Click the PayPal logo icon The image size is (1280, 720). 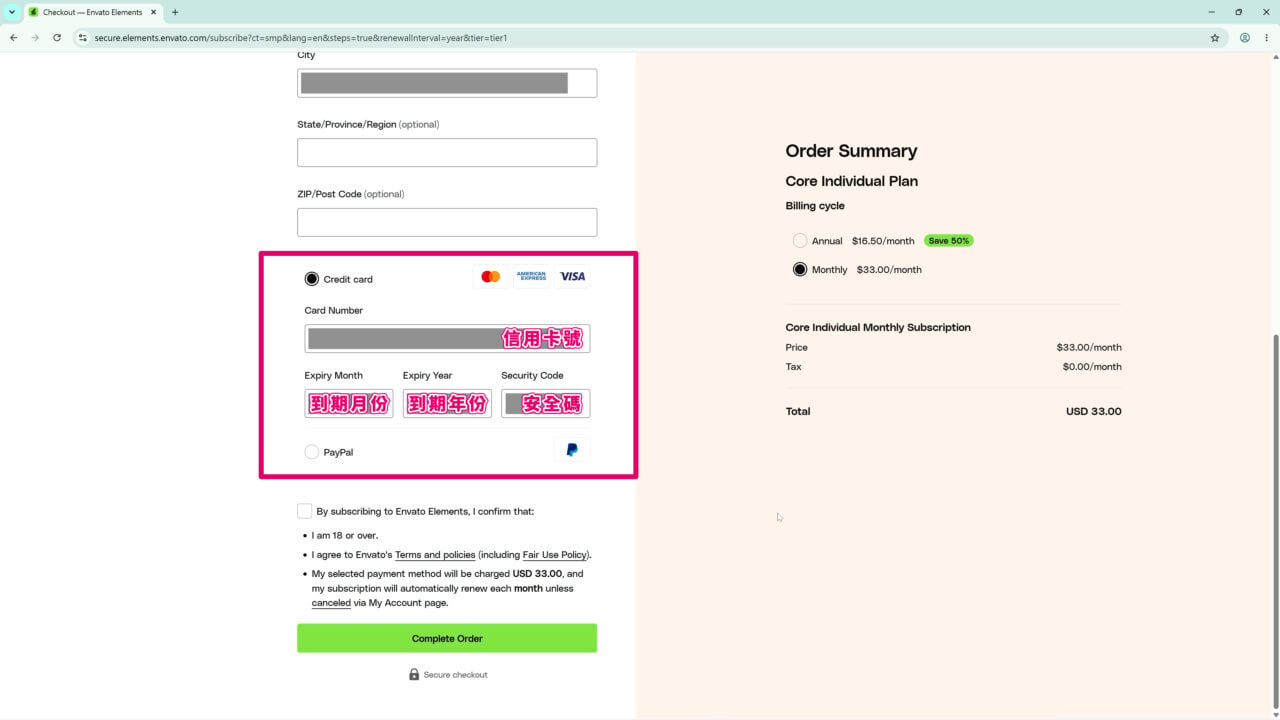pos(572,450)
